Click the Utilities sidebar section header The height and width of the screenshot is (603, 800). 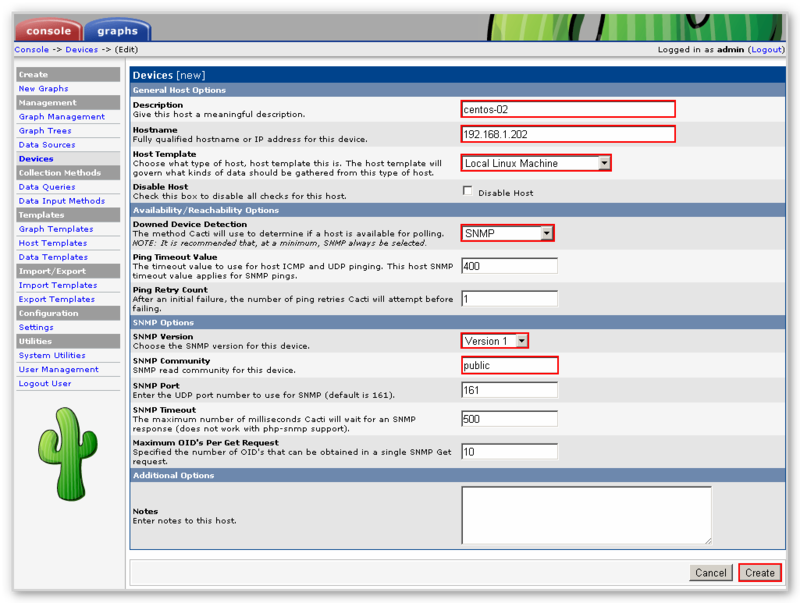(x=68, y=341)
